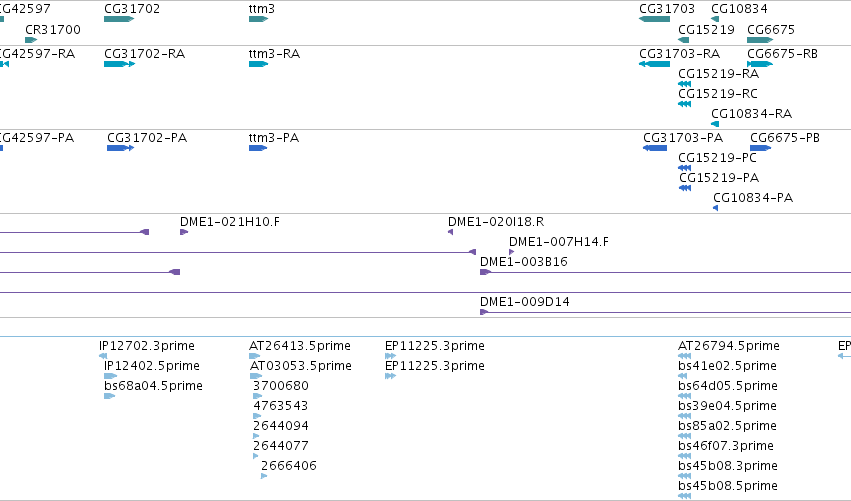Open the bs41e02.5prime EST label
The width and height of the screenshot is (851, 501).
[727, 366]
